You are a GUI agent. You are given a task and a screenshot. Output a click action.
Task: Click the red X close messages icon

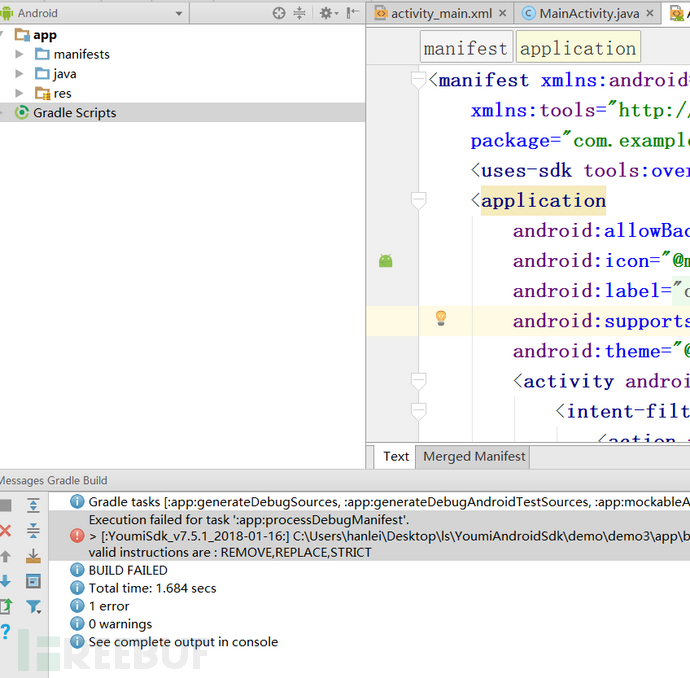point(5,531)
